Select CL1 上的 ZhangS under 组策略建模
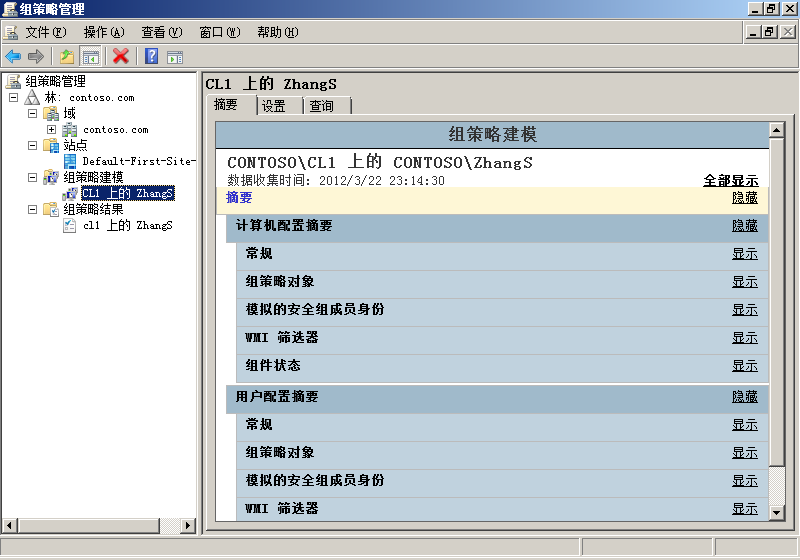 coord(128,193)
